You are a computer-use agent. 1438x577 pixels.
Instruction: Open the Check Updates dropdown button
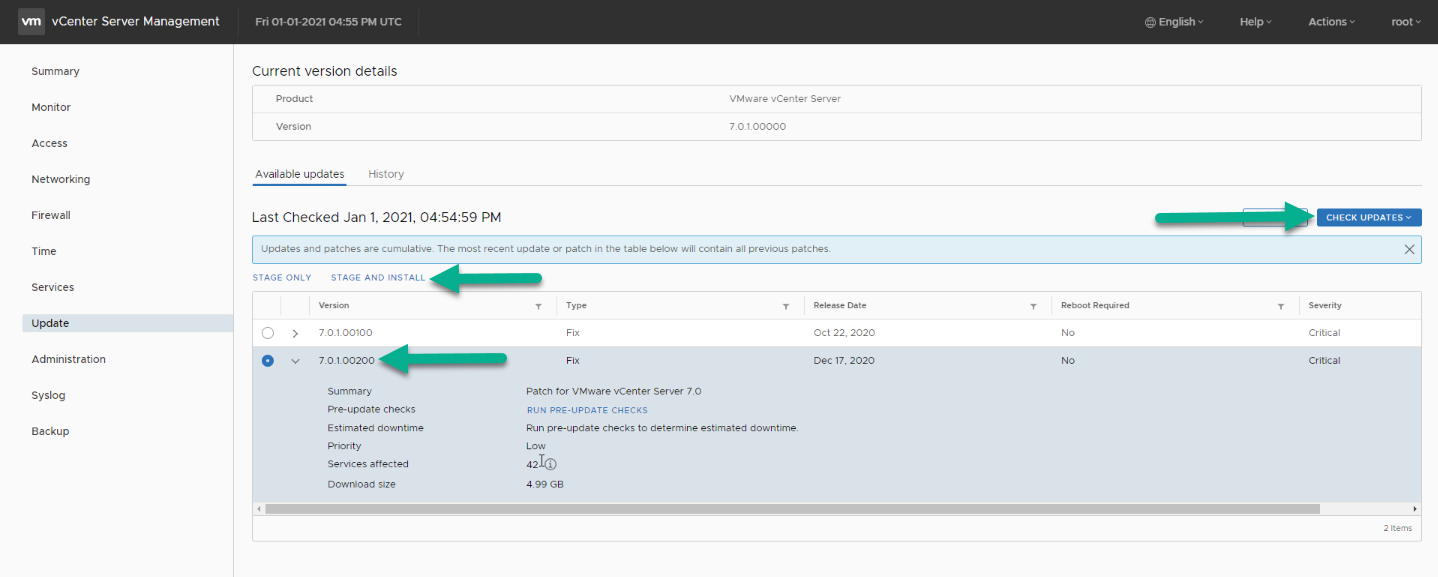(1369, 217)
